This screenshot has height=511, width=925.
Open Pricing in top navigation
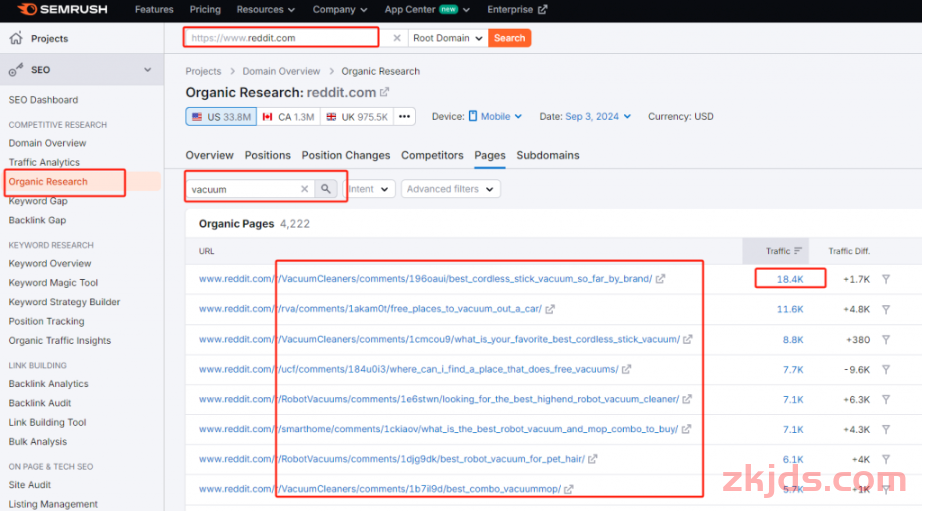(205, 9)
